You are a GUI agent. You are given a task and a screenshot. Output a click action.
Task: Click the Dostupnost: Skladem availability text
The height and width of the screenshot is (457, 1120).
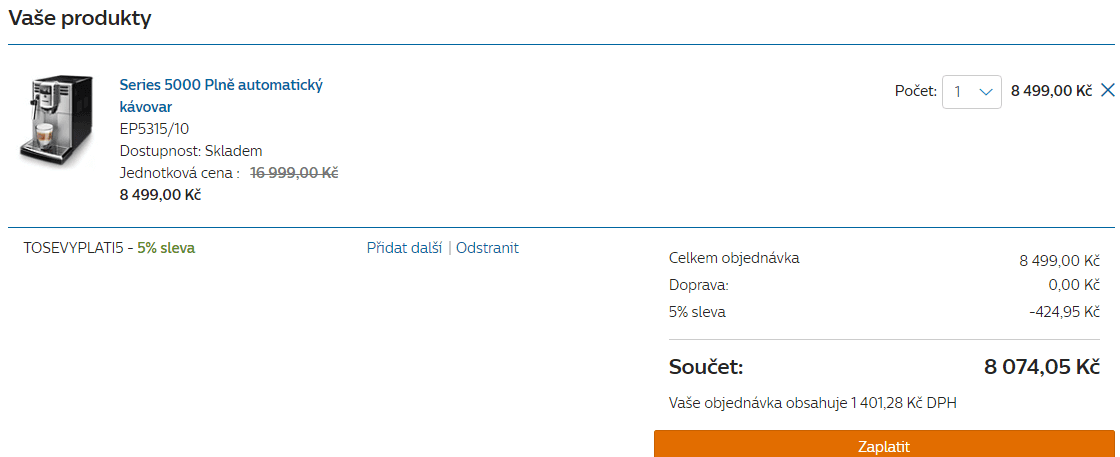tap(191, 151)
